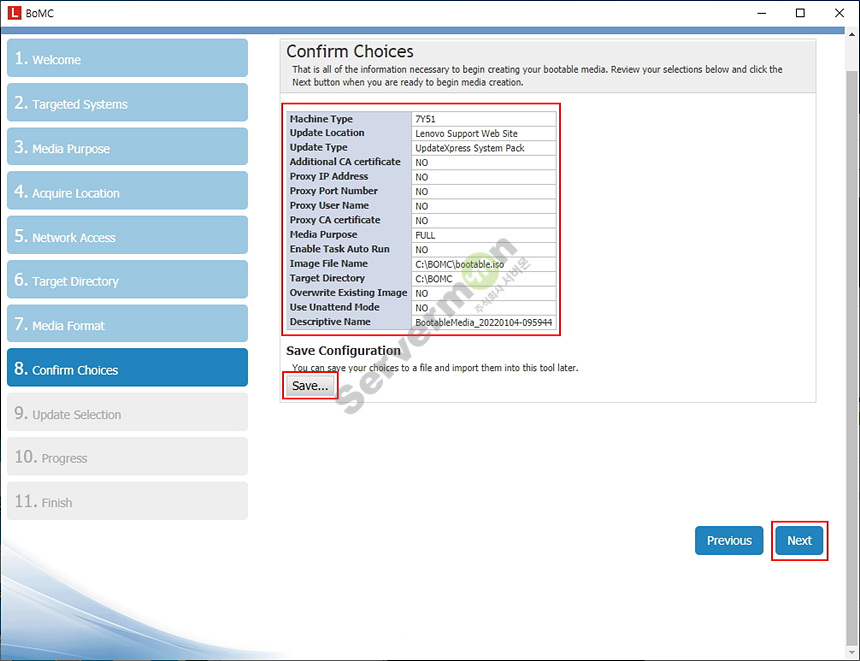This screenshot has height=661, width=860.
Task: Jump to step 4 Acquire Location
Action: 127,191
